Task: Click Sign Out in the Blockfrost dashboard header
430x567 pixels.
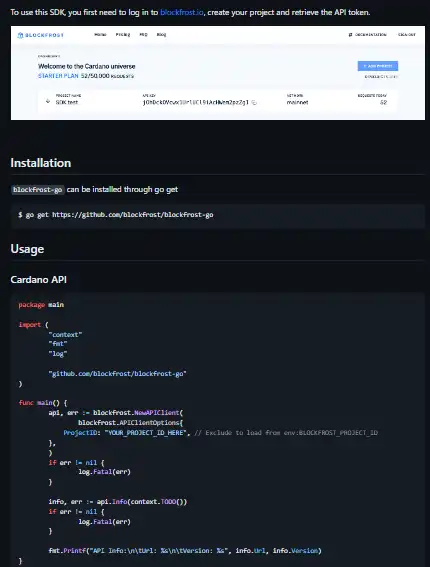Action: (407, 35)
